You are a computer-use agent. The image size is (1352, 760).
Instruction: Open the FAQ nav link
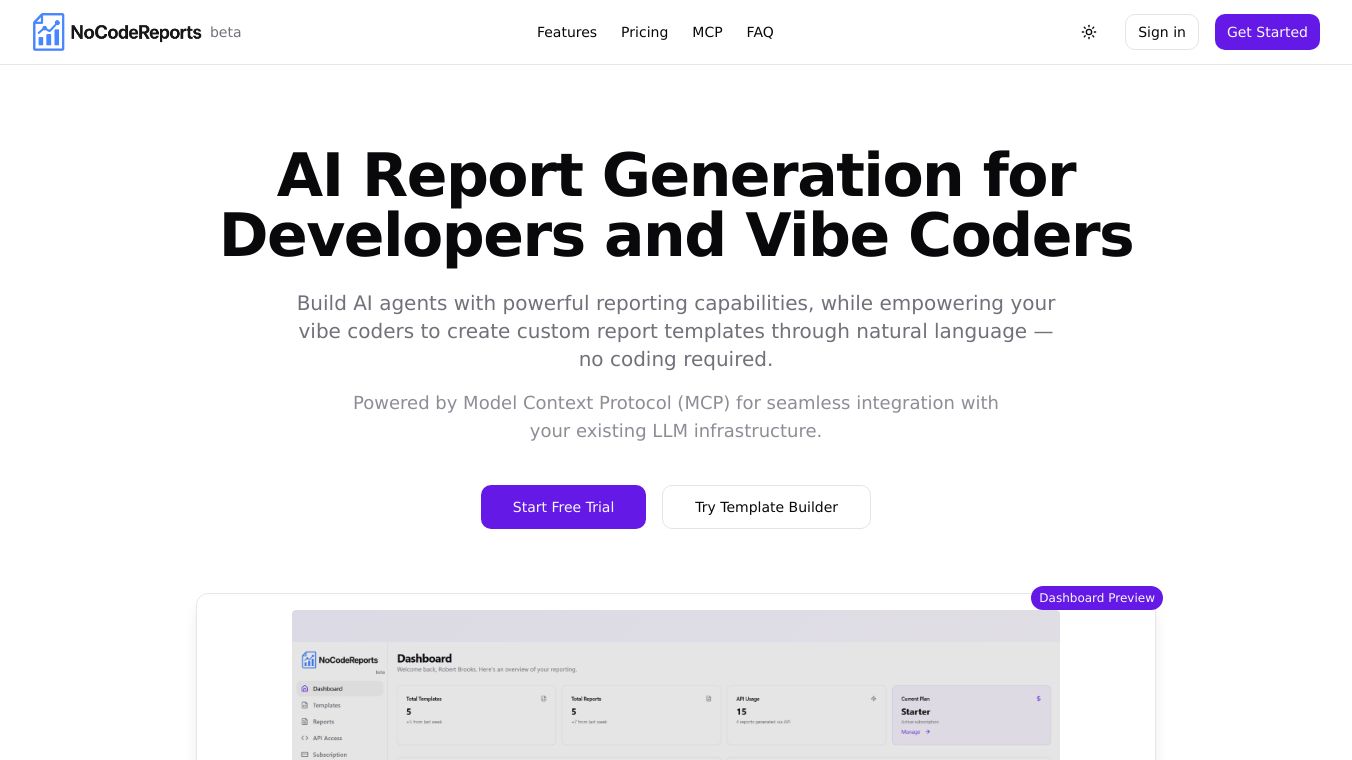pyautogui.click(x=760, y=32)
